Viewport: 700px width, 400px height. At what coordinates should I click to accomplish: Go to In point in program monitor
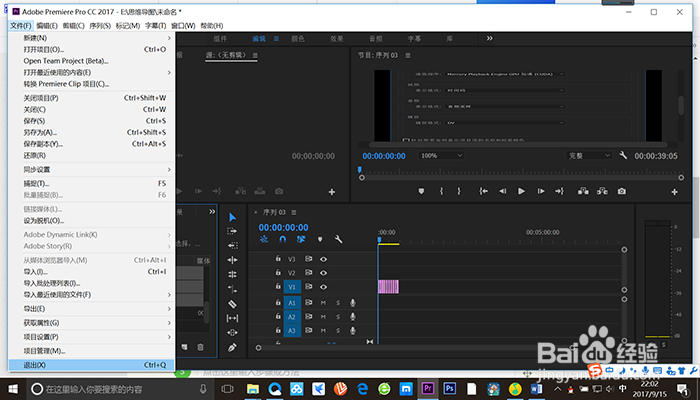[x=483, y=191]
